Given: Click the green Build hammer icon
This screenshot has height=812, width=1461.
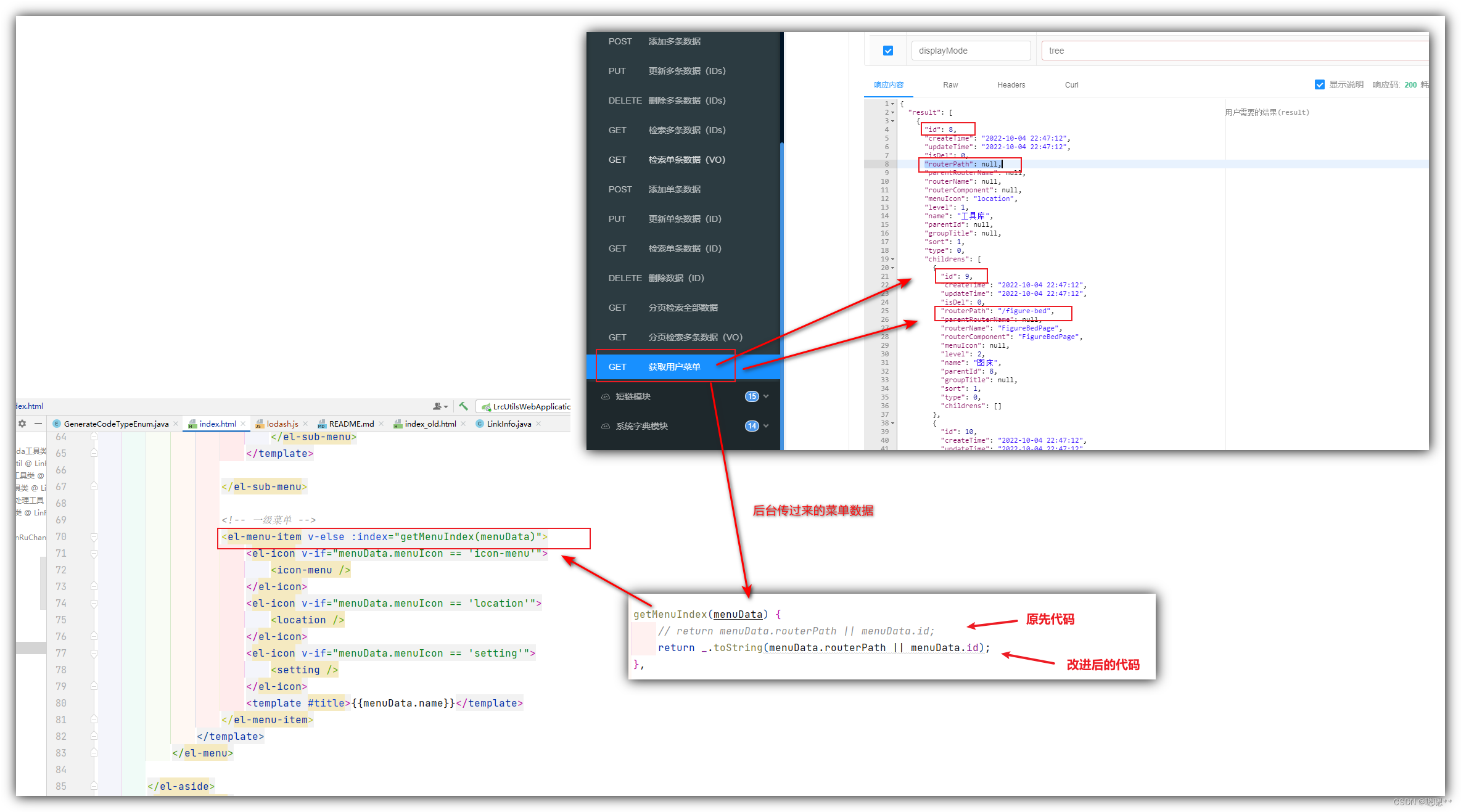Looking at the screenshot, I should coord(464,406).
